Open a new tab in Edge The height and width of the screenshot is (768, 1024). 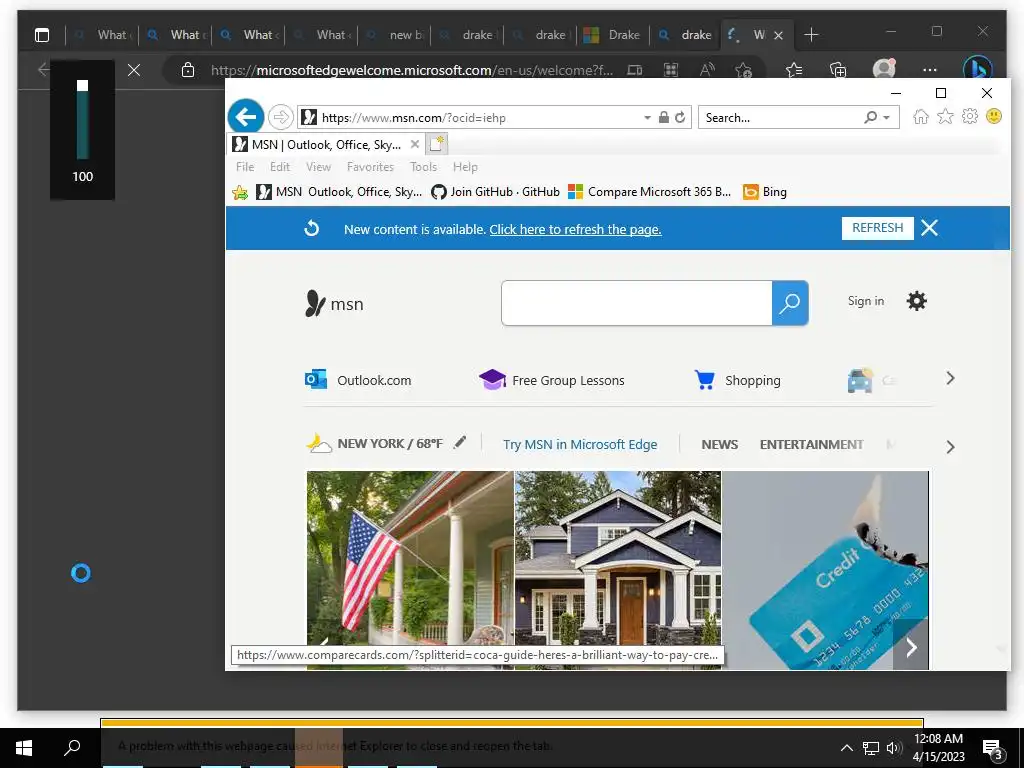point(811,35)
